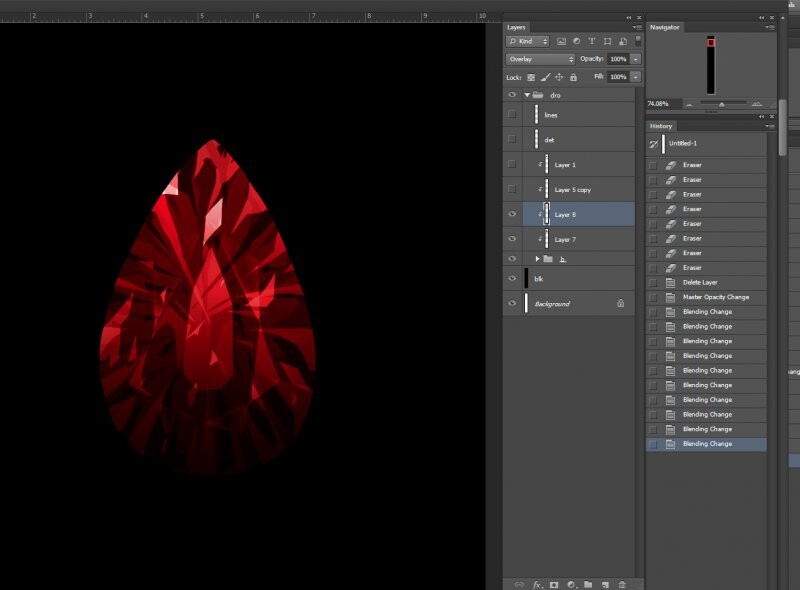
Task: Go to Delete Layer history state
Action: point(701,283)
